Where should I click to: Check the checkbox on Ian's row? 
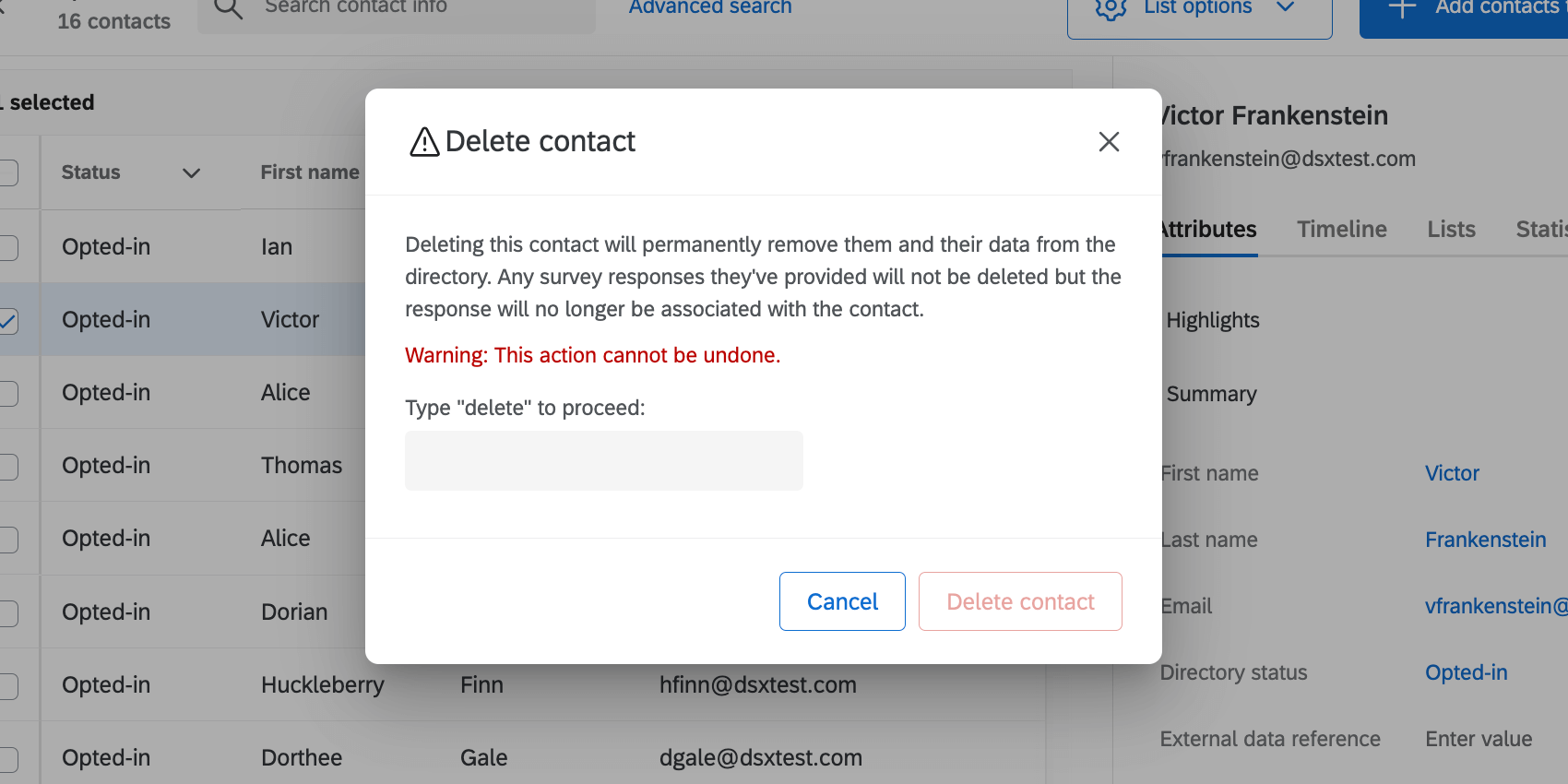point(9,246)
